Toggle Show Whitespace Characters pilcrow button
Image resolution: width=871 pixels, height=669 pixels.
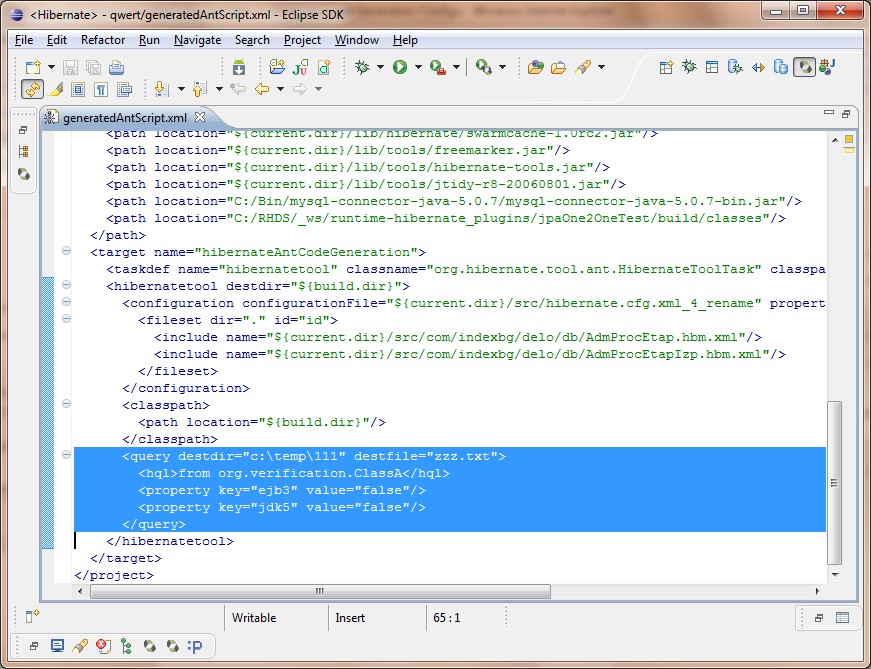click(x=101, y=89)
